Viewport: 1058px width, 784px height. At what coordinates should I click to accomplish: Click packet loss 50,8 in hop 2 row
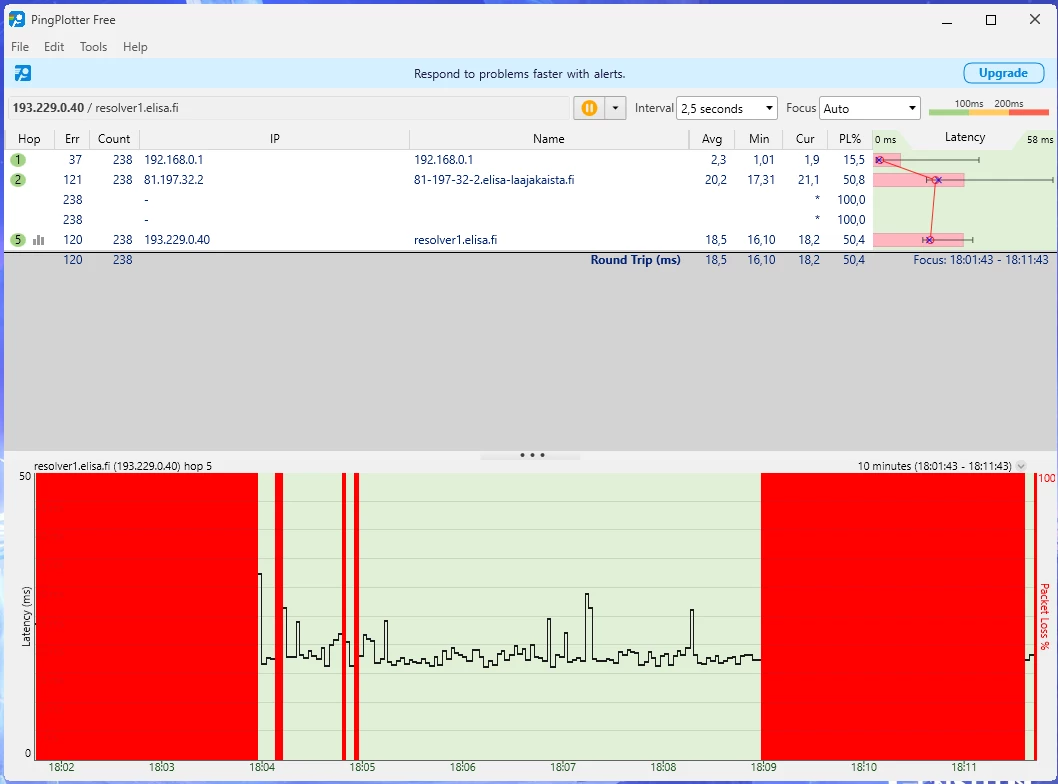coord(854,180)
